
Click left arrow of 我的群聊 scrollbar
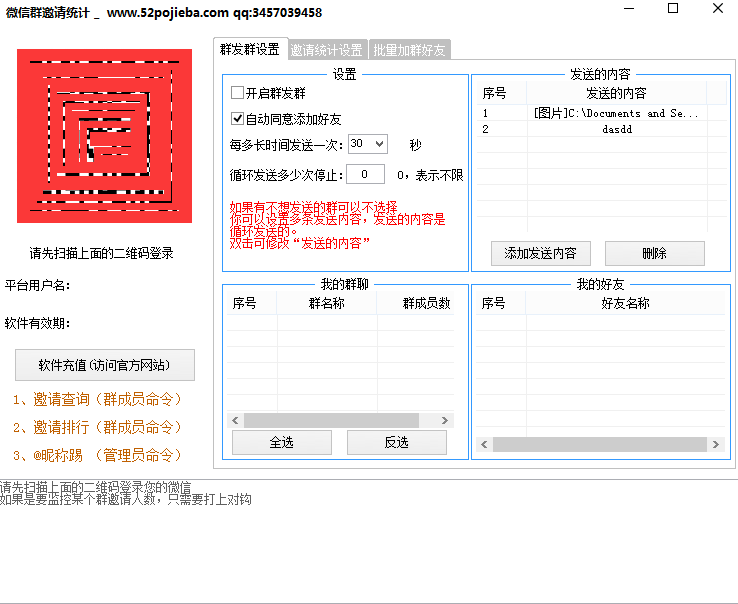coord(235,420)
